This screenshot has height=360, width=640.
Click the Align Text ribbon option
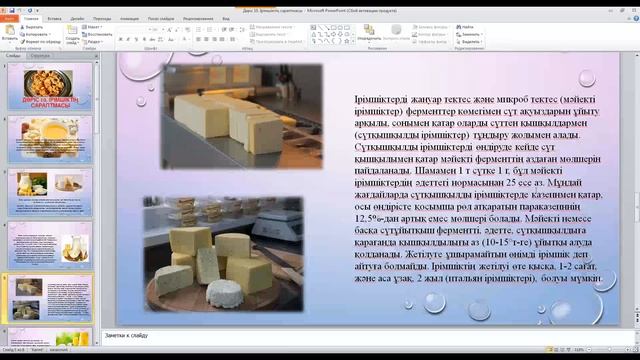click(x=269, y=34)
